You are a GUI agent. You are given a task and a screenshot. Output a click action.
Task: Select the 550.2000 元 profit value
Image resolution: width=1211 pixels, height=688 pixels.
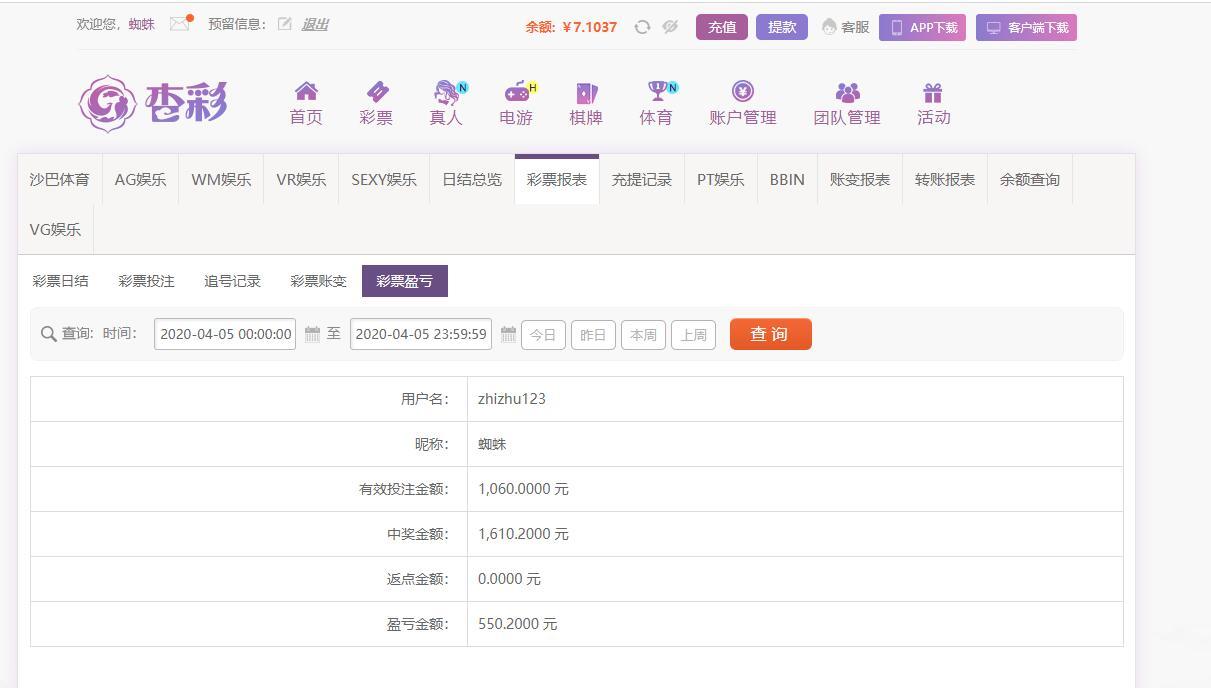pos(518,624)
